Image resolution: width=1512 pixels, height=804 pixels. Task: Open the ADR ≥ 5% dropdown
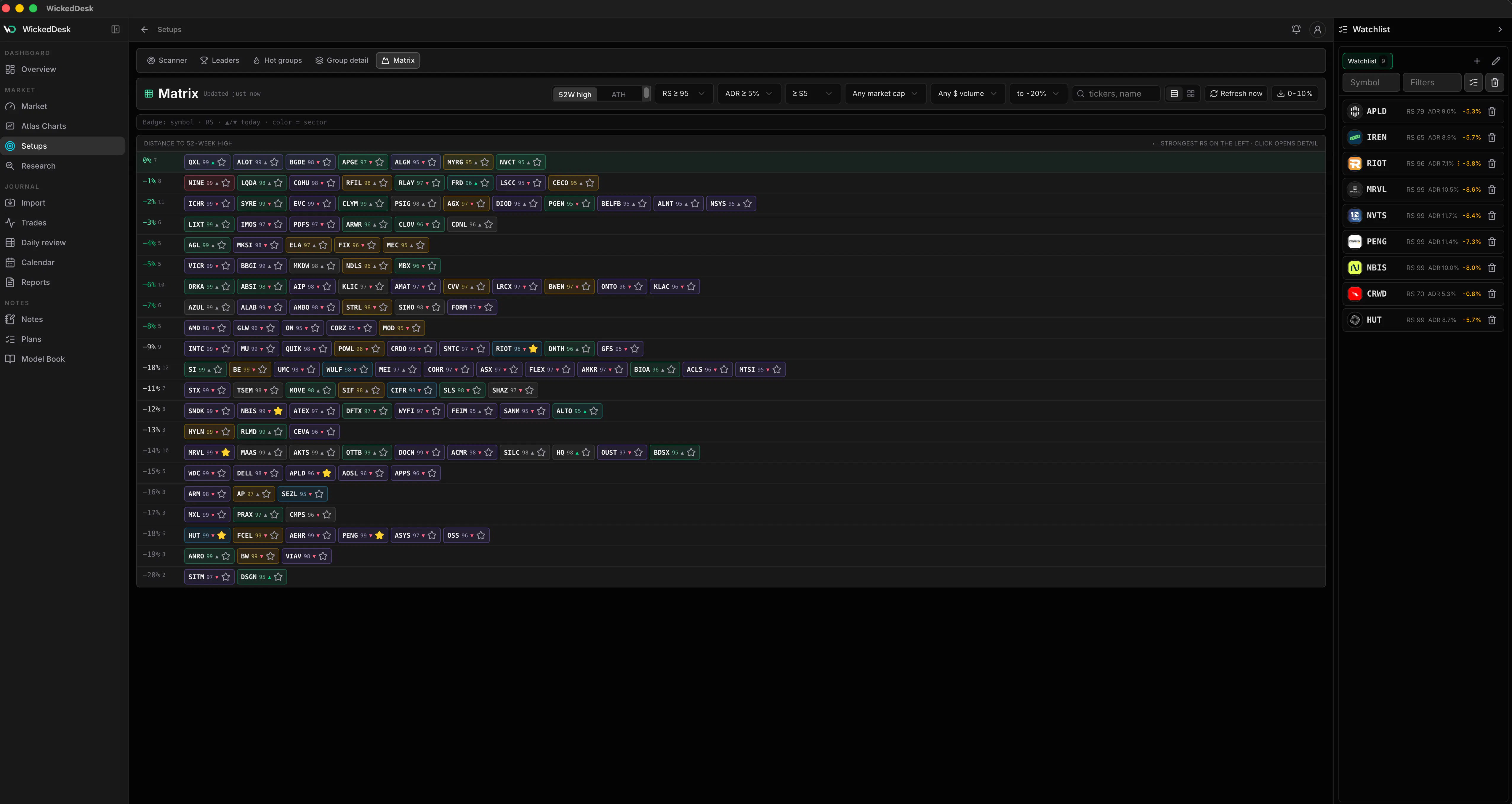749,94
